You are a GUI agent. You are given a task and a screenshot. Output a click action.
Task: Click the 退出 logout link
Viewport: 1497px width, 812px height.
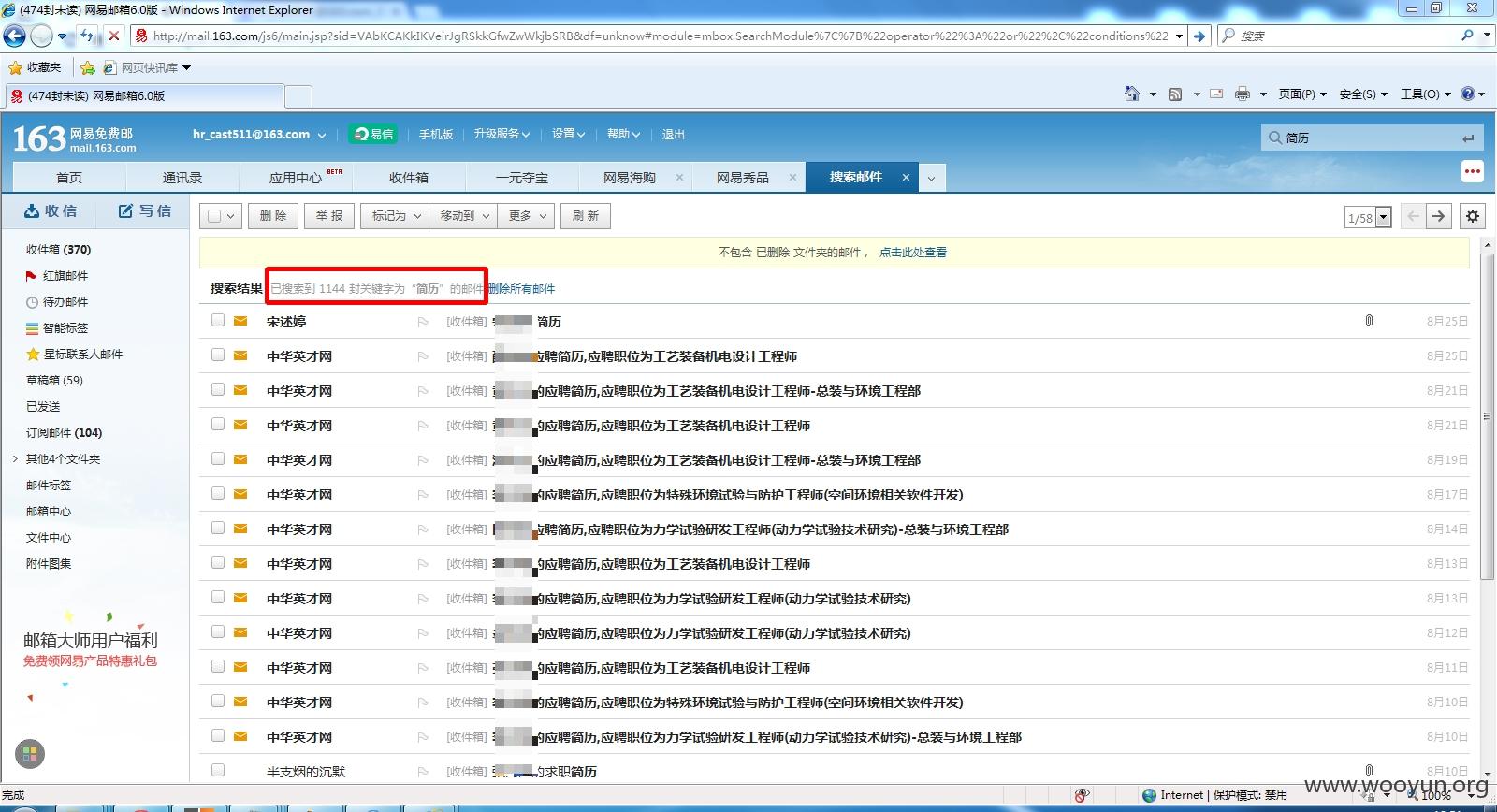[x=674, y=134]
